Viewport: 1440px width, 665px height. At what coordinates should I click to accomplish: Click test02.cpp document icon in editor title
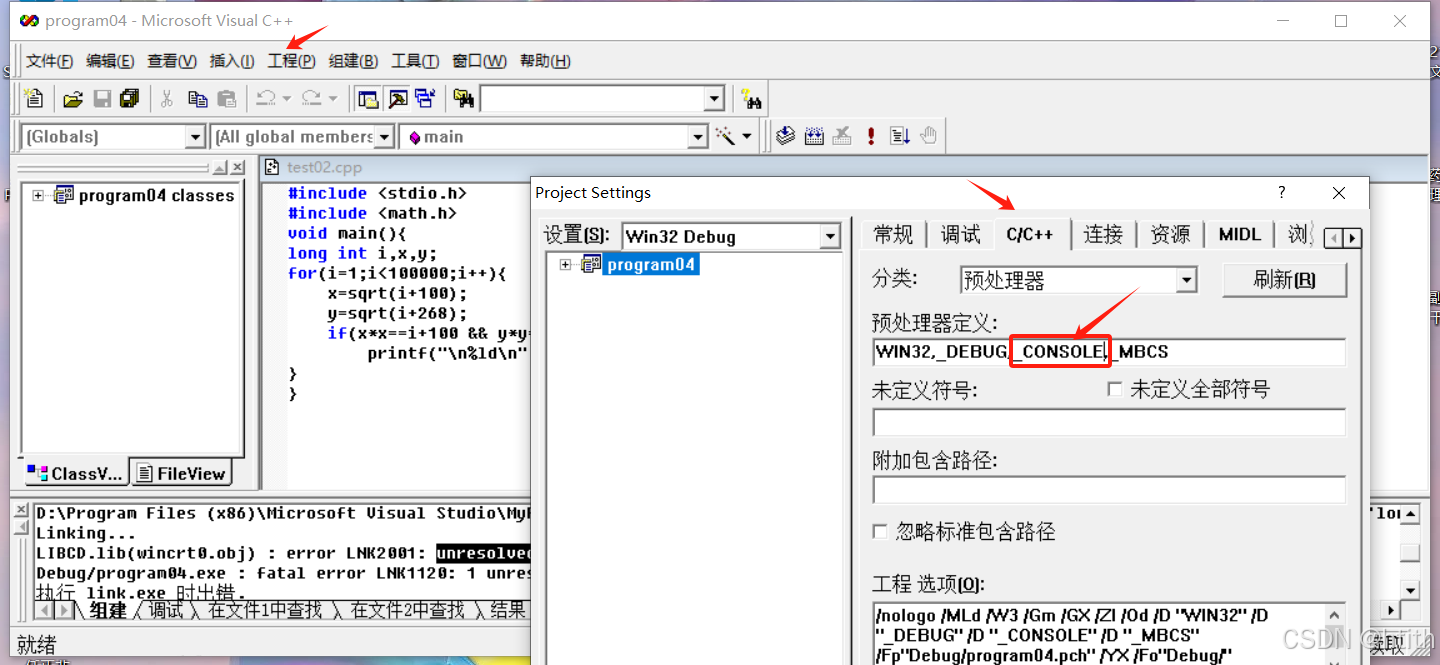(x=272, y=167)
